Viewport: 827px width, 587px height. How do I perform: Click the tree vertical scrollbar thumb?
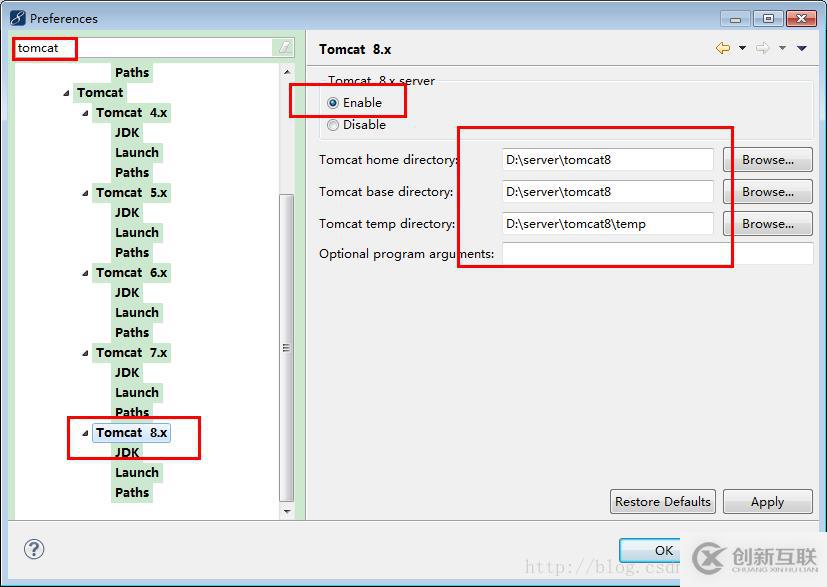286,348
